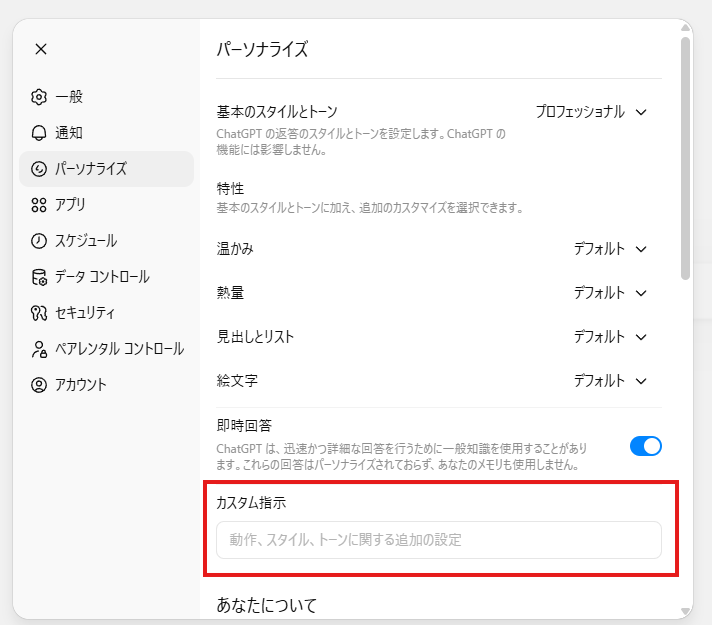This screenshot has width=712, height=625.
Task: Click the style description starting ChatGPT の返答
Action: point(361,142)
